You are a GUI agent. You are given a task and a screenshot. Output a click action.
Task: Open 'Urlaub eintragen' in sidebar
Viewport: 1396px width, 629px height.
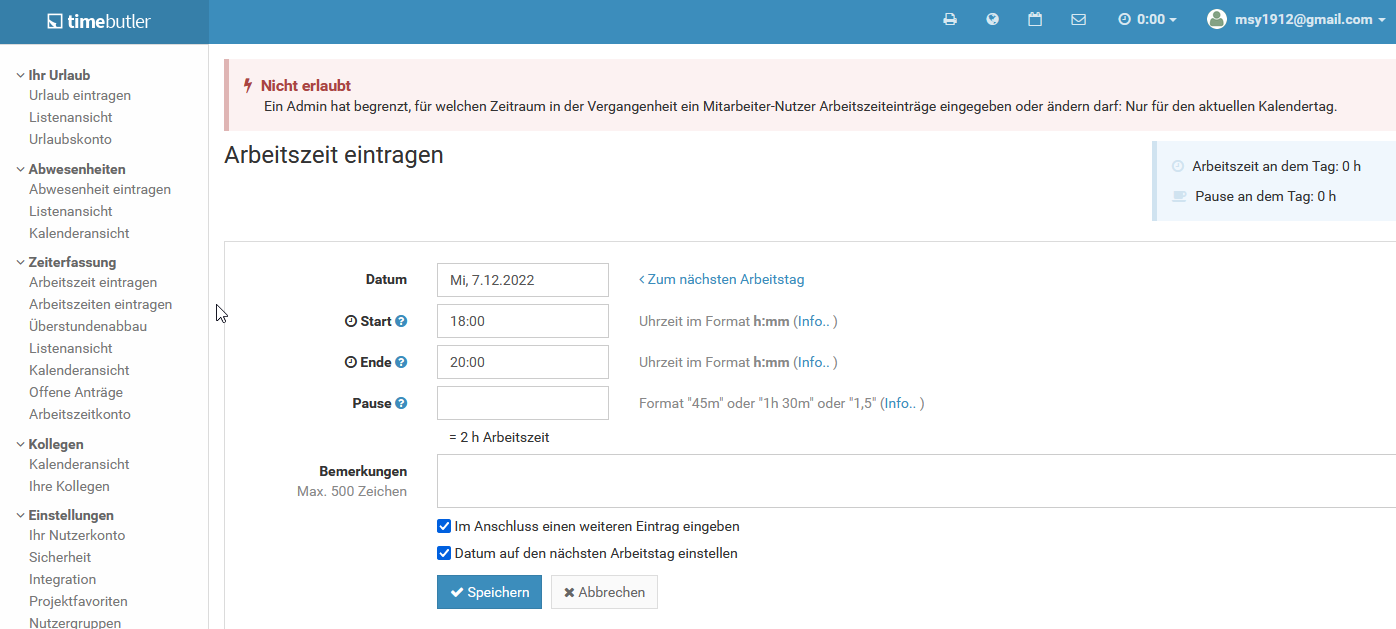80,95
